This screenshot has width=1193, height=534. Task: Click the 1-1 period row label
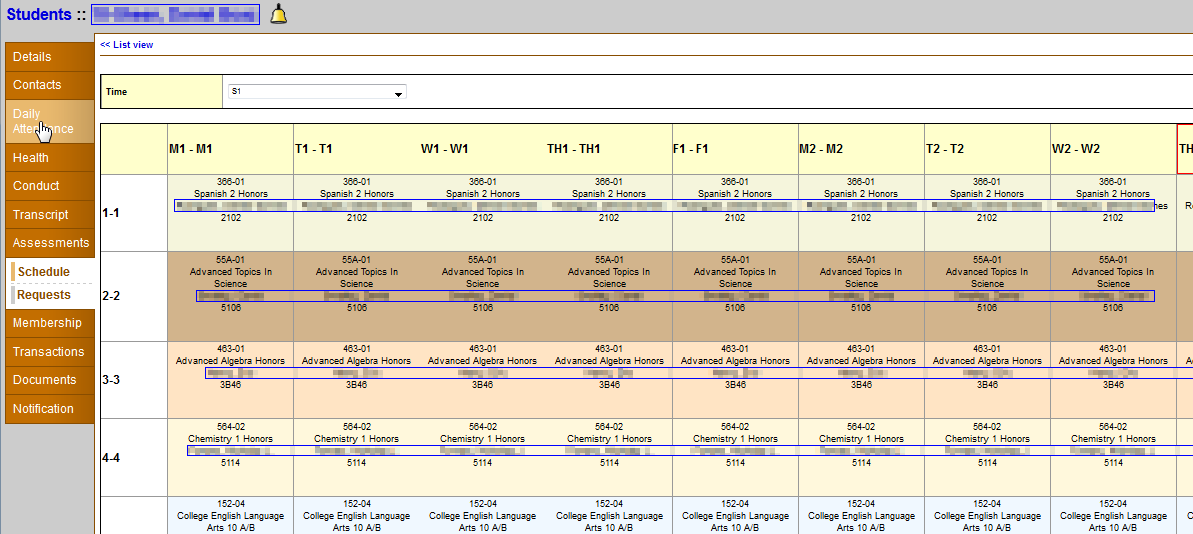point(111,213)
